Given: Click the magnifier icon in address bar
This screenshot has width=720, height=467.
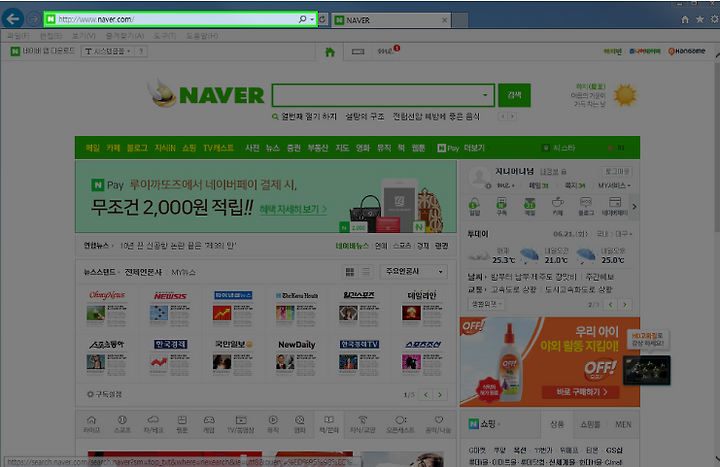Looking at the screenshot, I should pyautogui.click(x=302, y=19).
